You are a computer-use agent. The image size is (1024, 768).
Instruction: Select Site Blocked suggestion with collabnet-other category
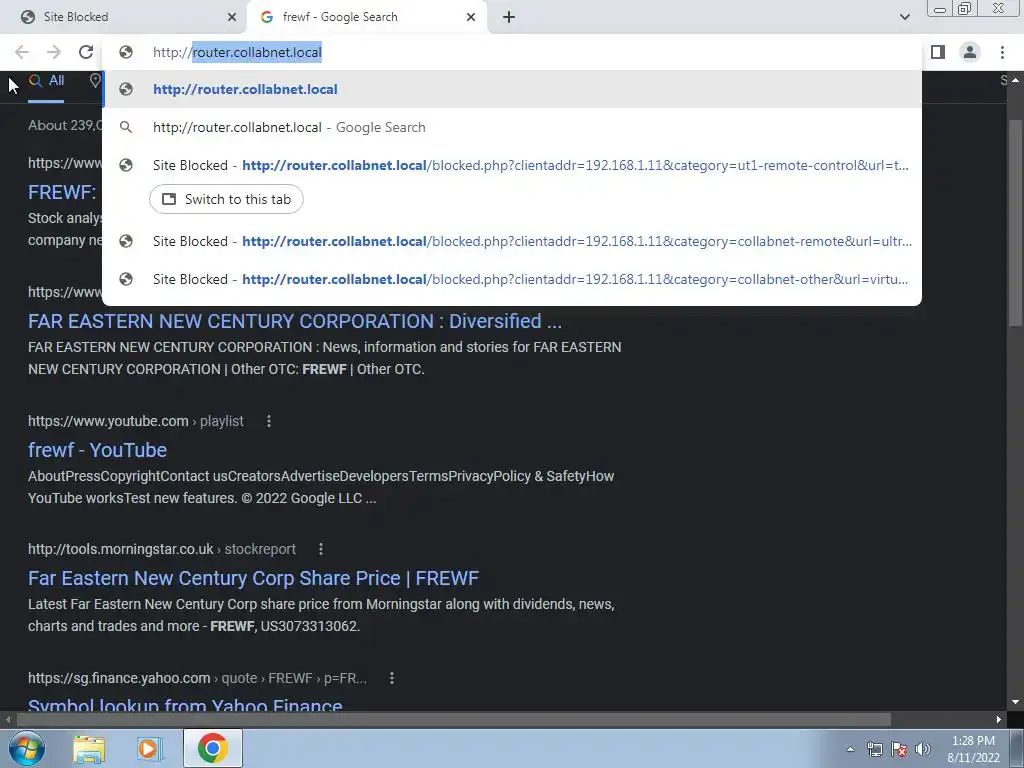pyautogui.click(x=512, y=280)
